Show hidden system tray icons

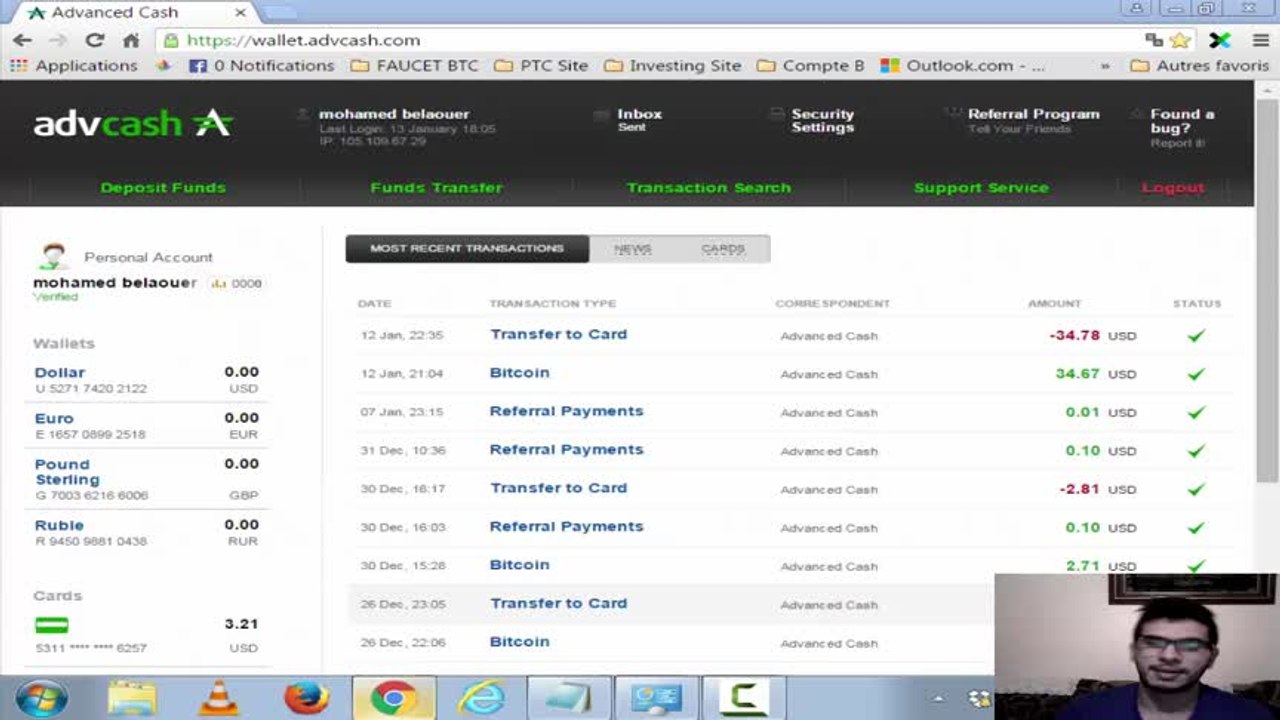[938, 699]
